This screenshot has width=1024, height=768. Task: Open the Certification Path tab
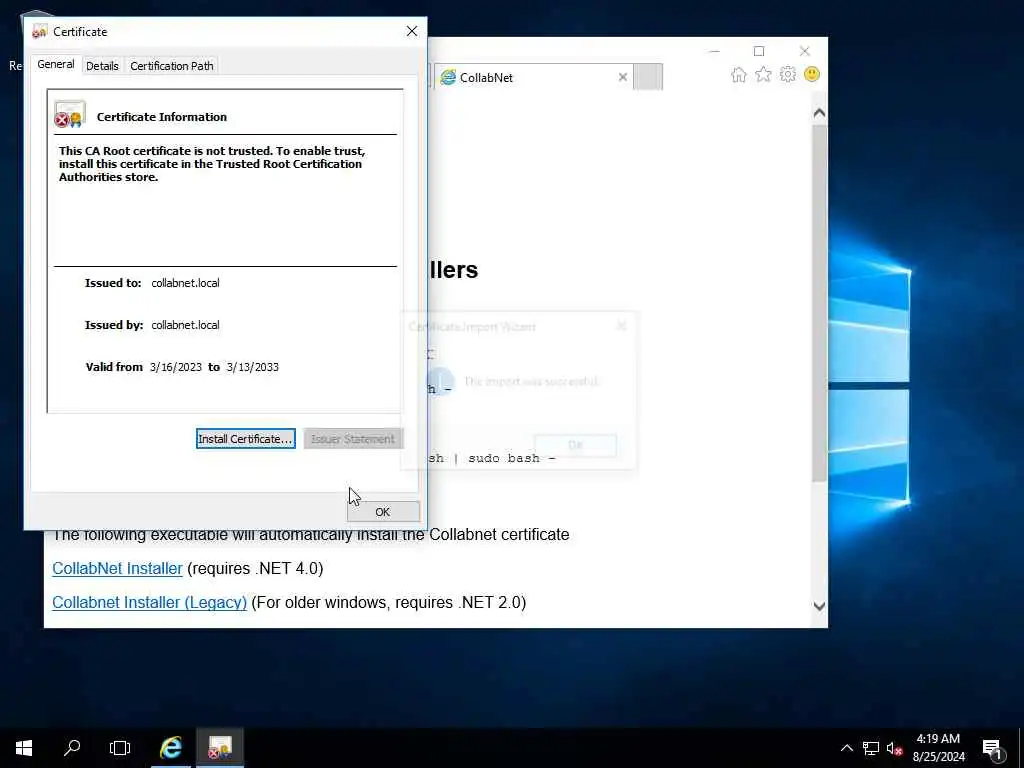coord(172,66)
